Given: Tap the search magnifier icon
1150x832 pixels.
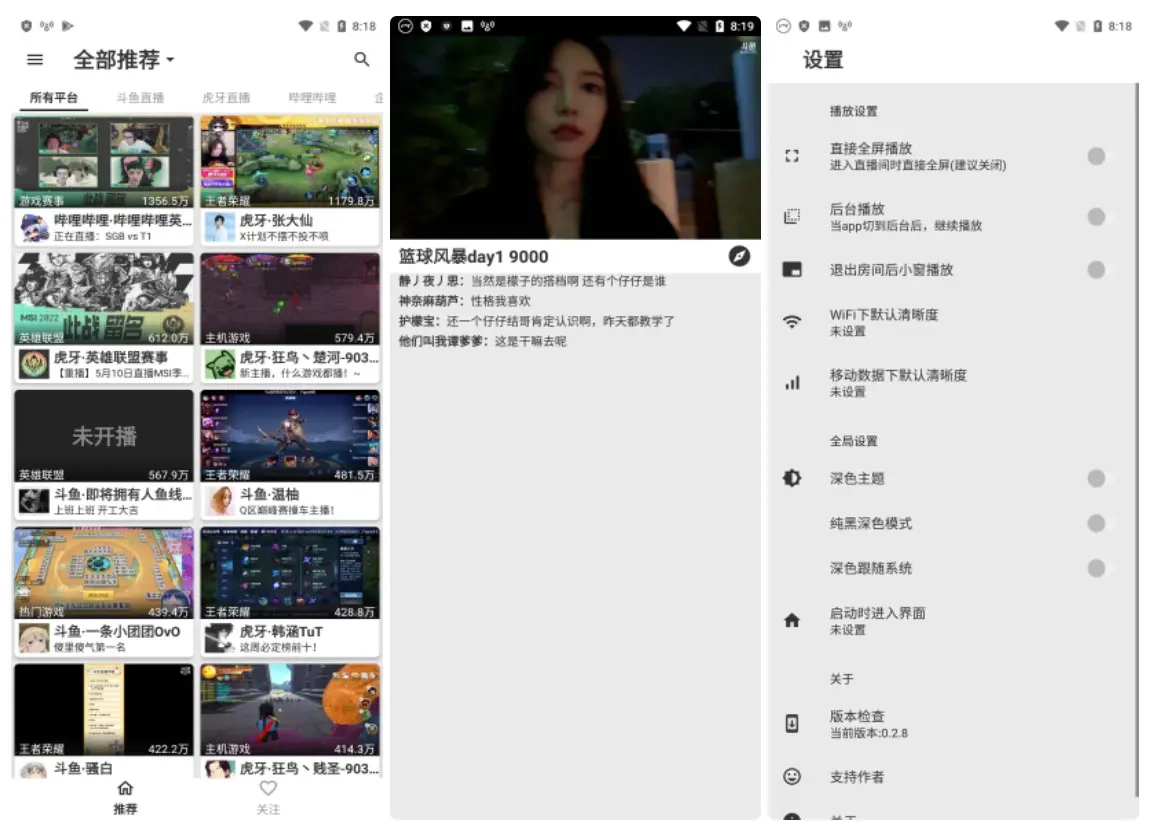Looking at the screenshot, I should [362, 60].
